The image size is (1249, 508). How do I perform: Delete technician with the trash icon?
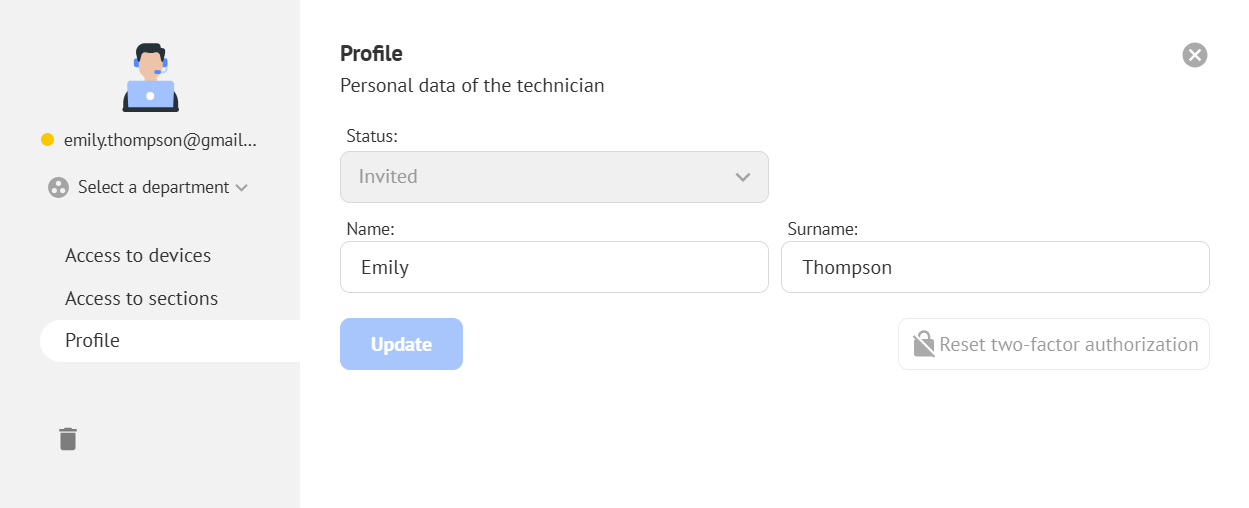coord(68,438)
